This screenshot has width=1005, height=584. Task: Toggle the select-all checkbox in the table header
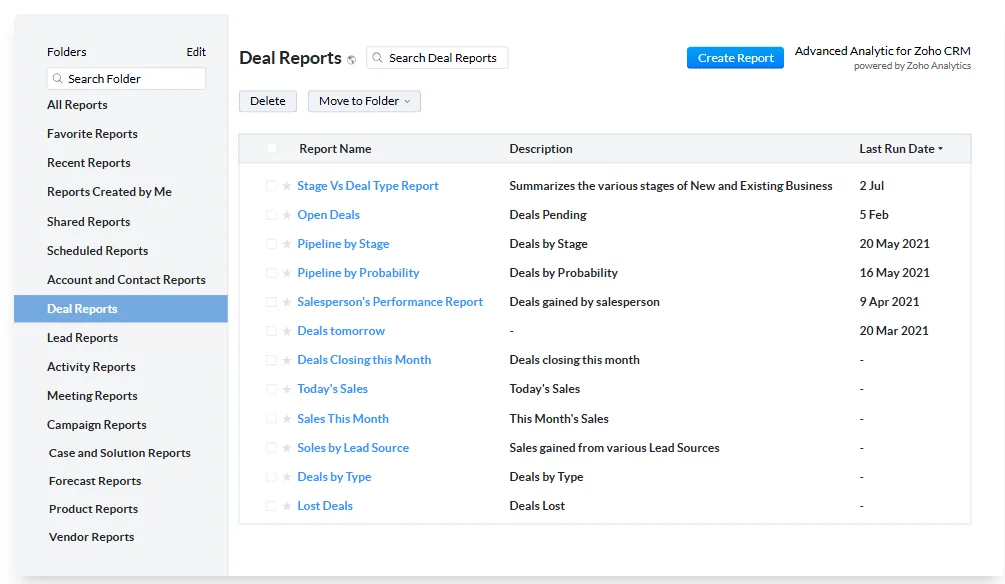[x=272, y=147]
